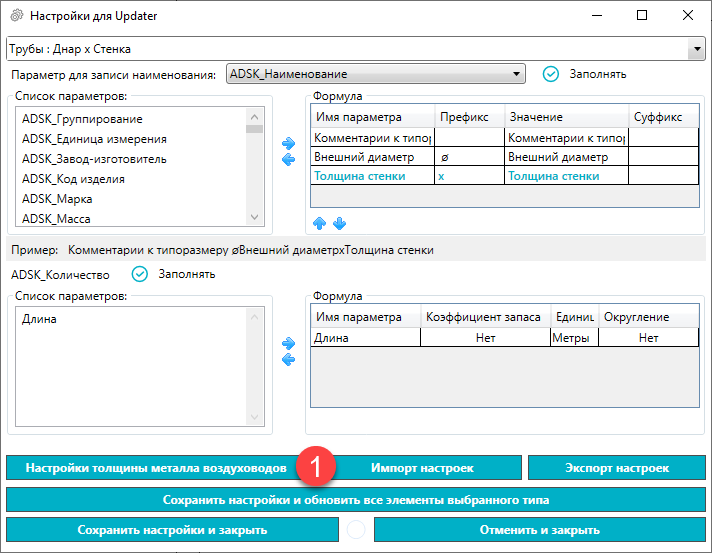Click the Суффикс column header

[663, 117]
